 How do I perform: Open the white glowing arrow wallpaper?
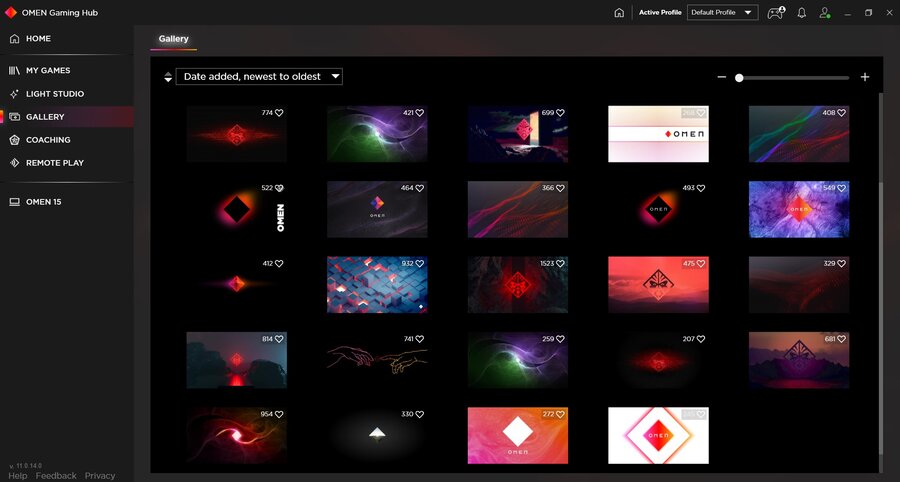pyautogui.click(x=377, y=436)
